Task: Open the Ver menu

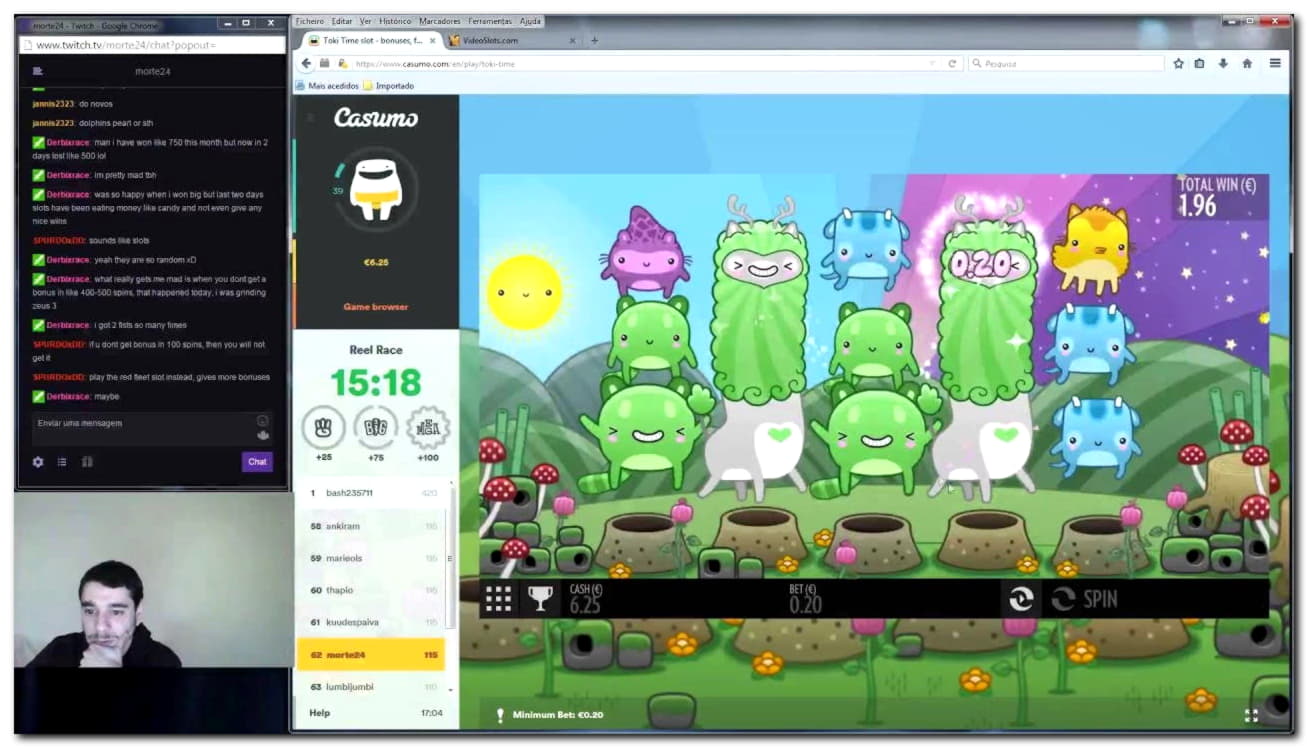Action: [x=366, y=21]
